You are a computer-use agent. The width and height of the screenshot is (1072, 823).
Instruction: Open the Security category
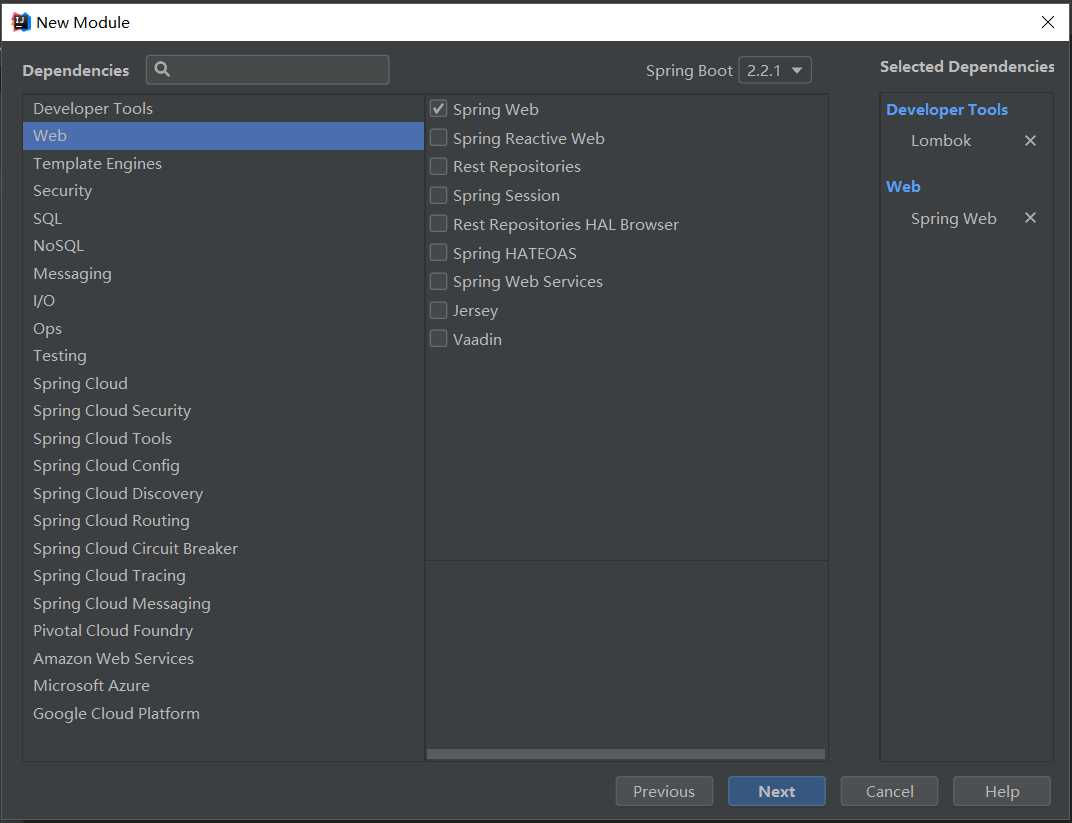click(62, 190)
